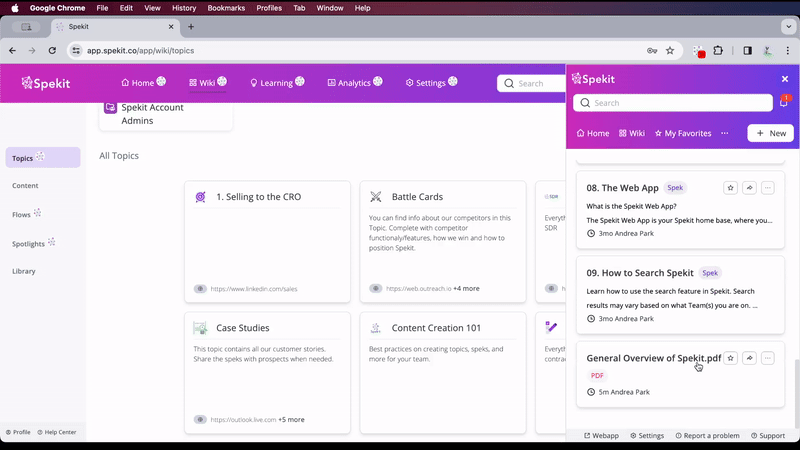Screen dimensions: 800x450
Task: Toggle eye icon beside web.outreach.io URL
Action: coord(376,288)
